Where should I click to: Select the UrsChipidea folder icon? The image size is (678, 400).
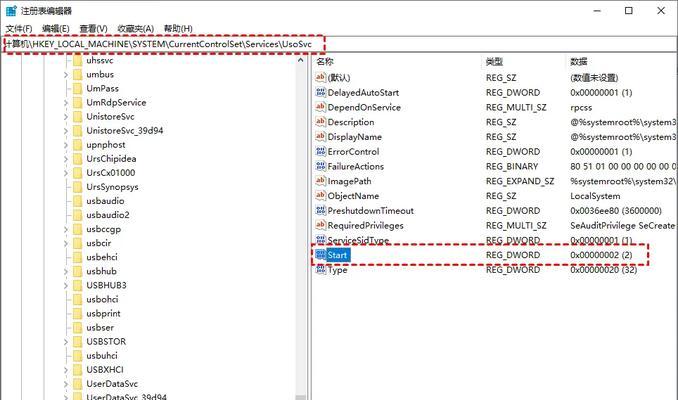pyautogui.click(x=78, y=159)
